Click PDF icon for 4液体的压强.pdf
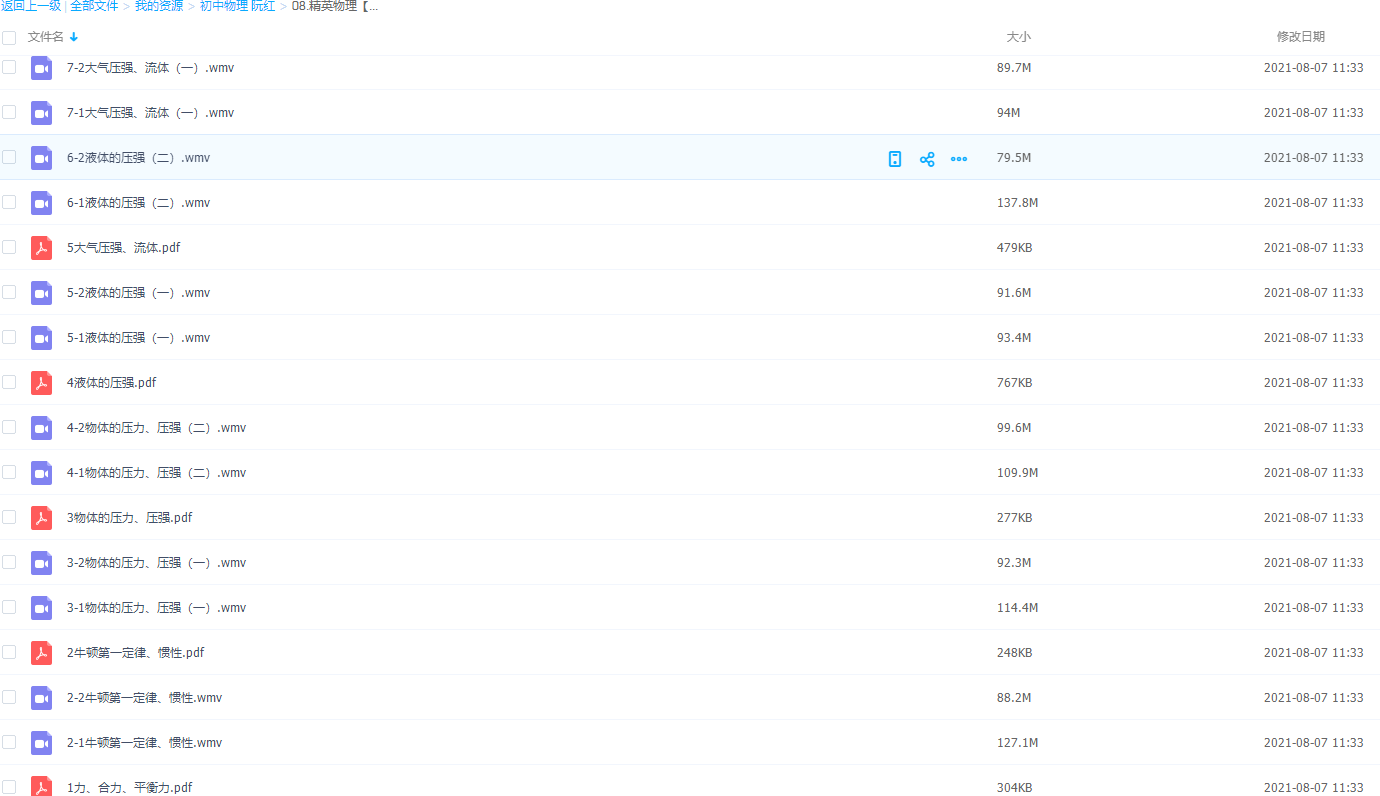This screenshot has height=796, width=1380. tap(41, 383)
